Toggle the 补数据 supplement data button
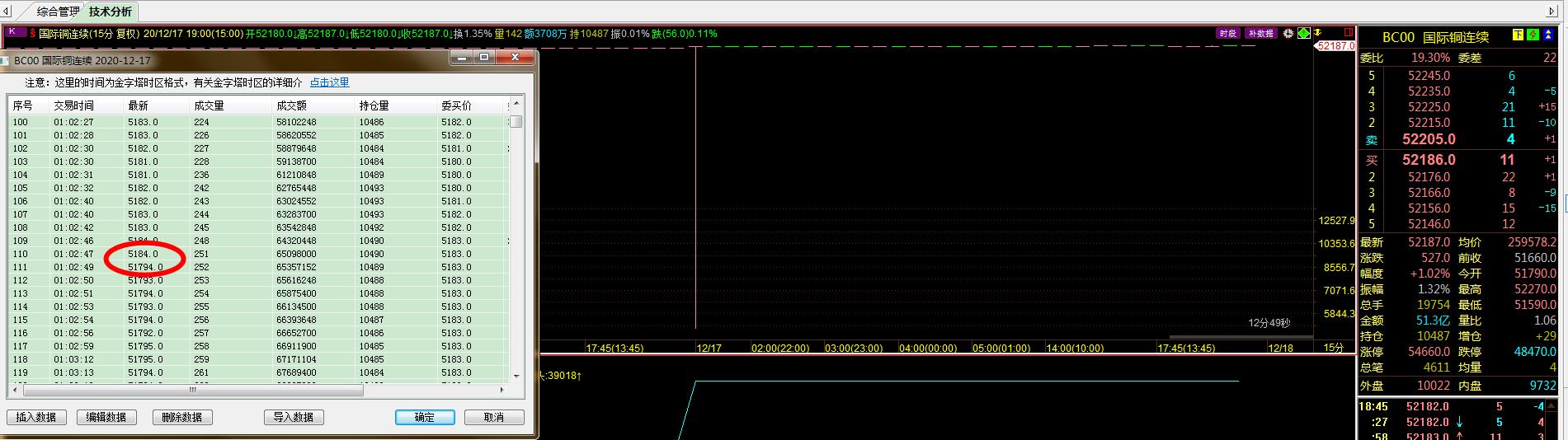Screen dimensions: 1568x440 coord(1260,34)
